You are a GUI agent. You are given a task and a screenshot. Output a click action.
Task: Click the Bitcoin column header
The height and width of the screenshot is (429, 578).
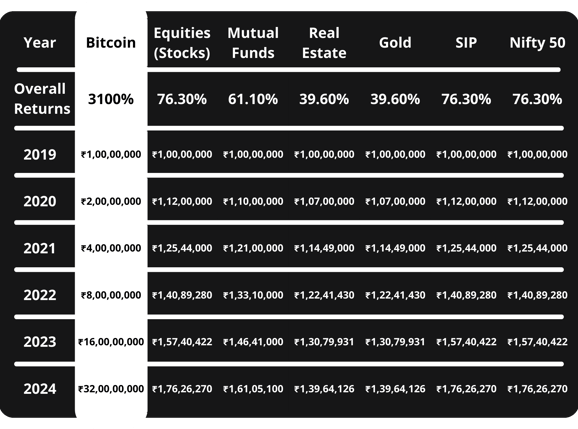111,43
